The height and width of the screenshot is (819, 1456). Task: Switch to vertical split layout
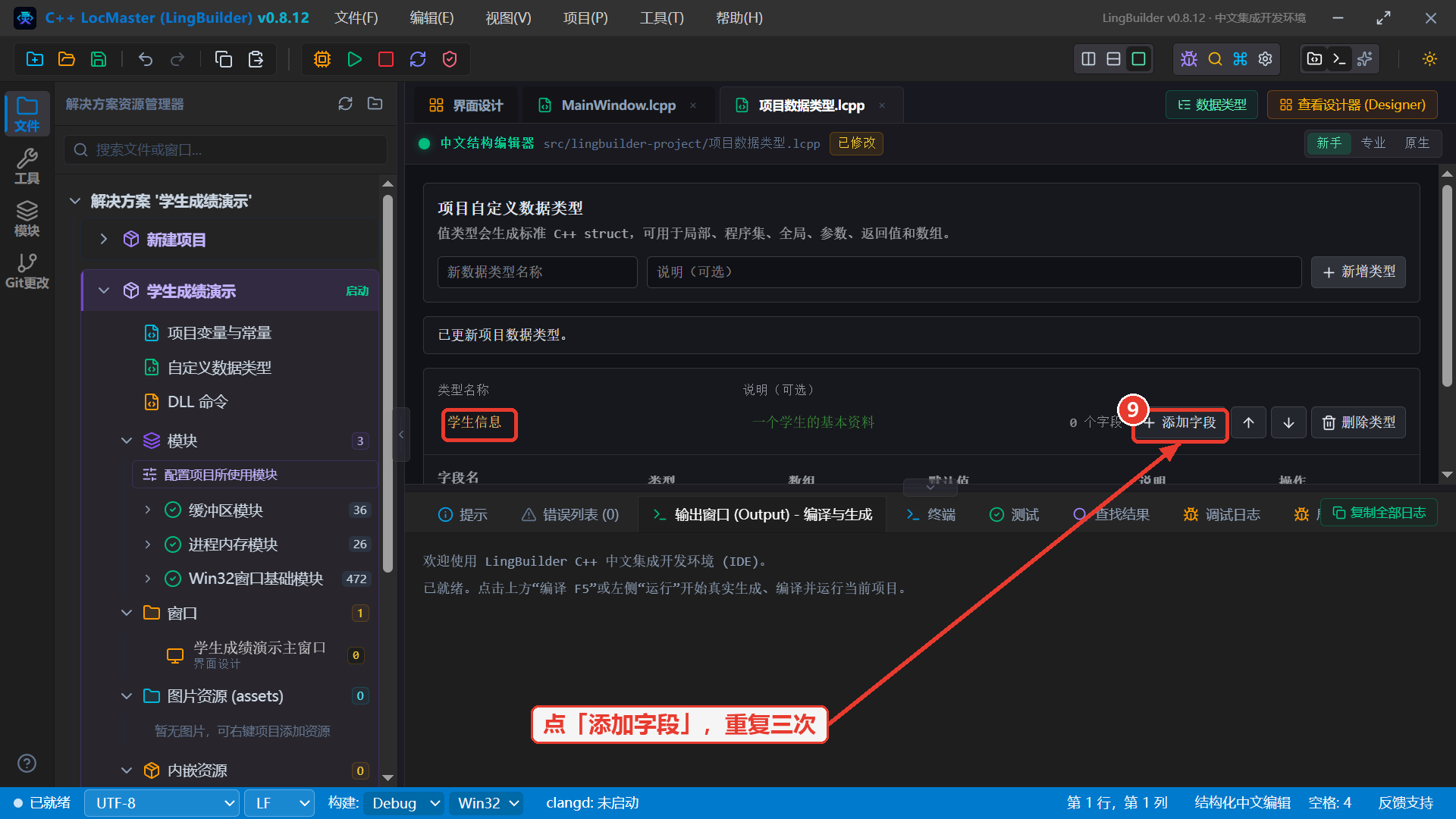(x=1088, y=59)
